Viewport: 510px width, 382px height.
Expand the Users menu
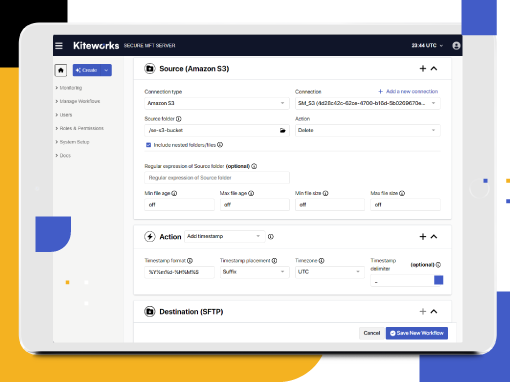coord(64,115)
